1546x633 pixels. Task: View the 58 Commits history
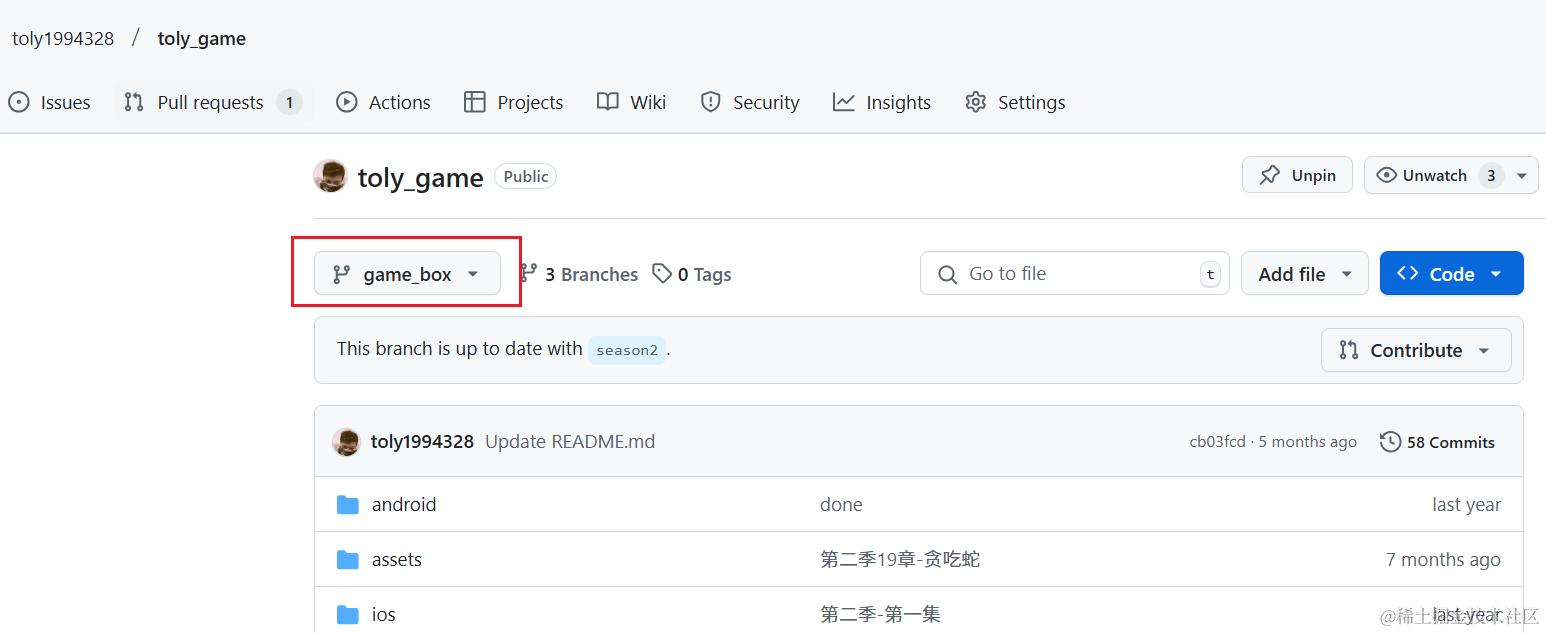point(1438,442)
